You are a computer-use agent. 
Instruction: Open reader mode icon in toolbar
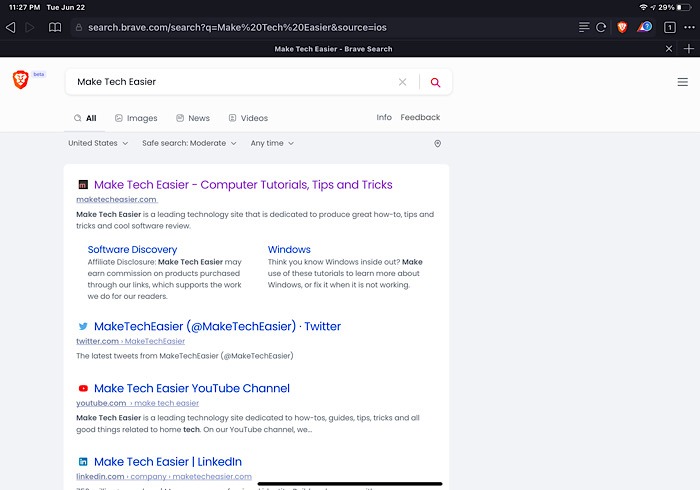click(584, 27)
